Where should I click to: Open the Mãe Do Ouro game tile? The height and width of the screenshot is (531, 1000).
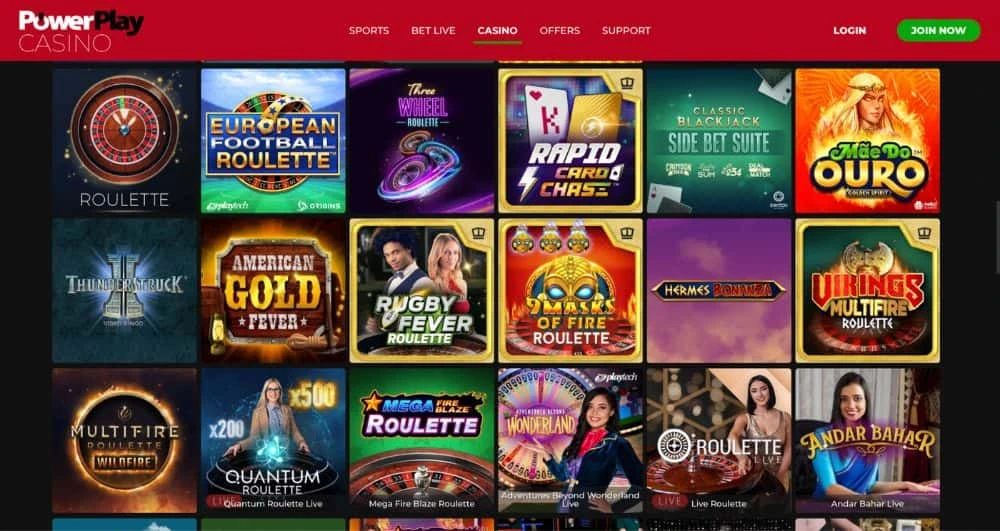pyautogui.click(x=867, y=141)
